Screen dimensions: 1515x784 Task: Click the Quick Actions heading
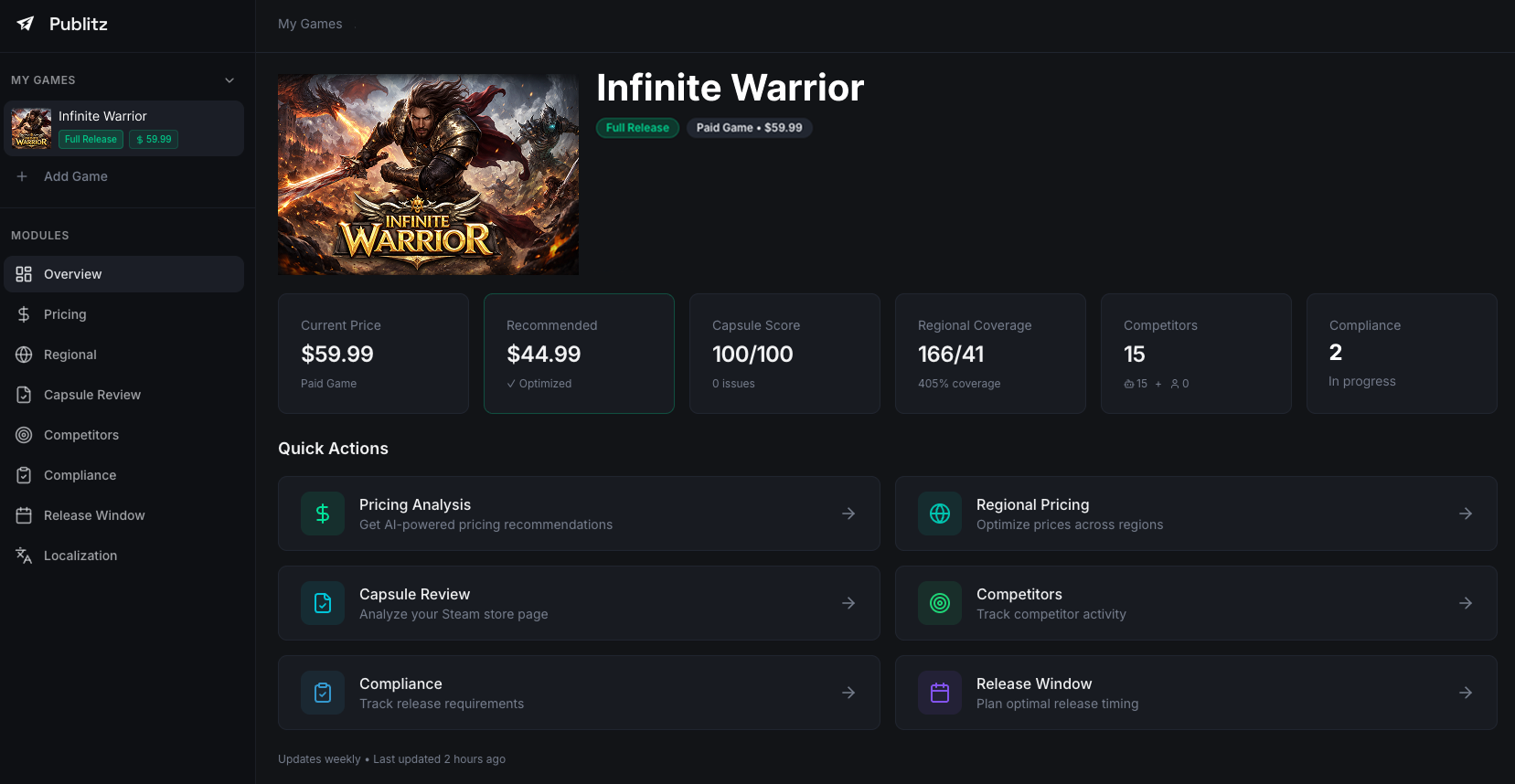pyautogui.click(x=333, y=449)
